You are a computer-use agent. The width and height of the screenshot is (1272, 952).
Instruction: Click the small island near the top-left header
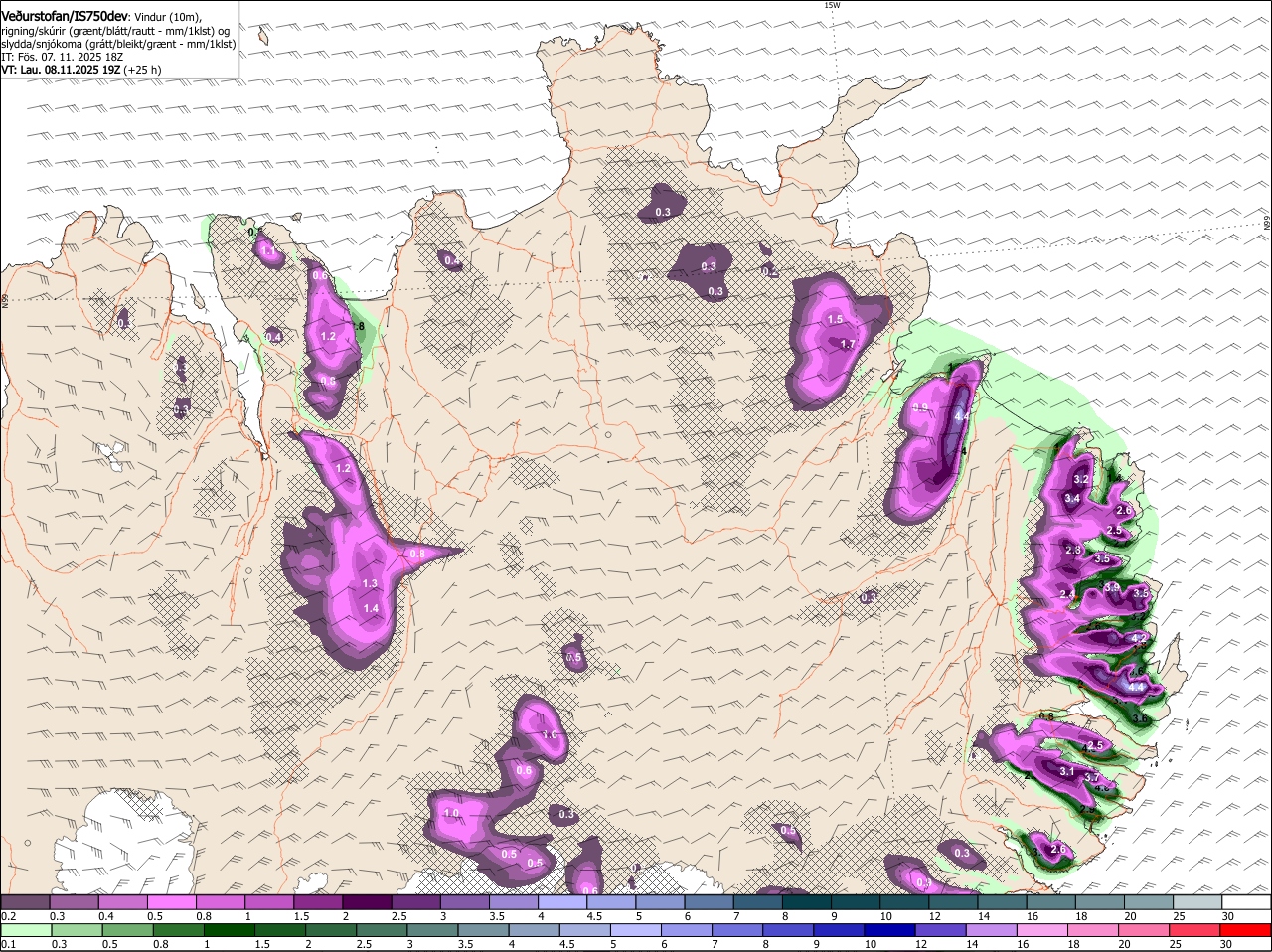click(263, 38)
